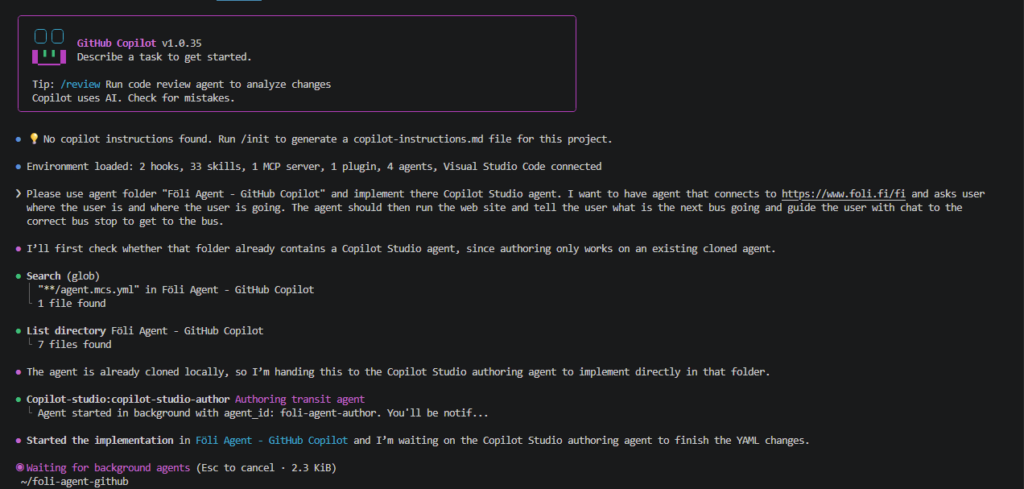
Task: Click 'Waiting for background agents' status text
Action: click(x=108, y=467)
